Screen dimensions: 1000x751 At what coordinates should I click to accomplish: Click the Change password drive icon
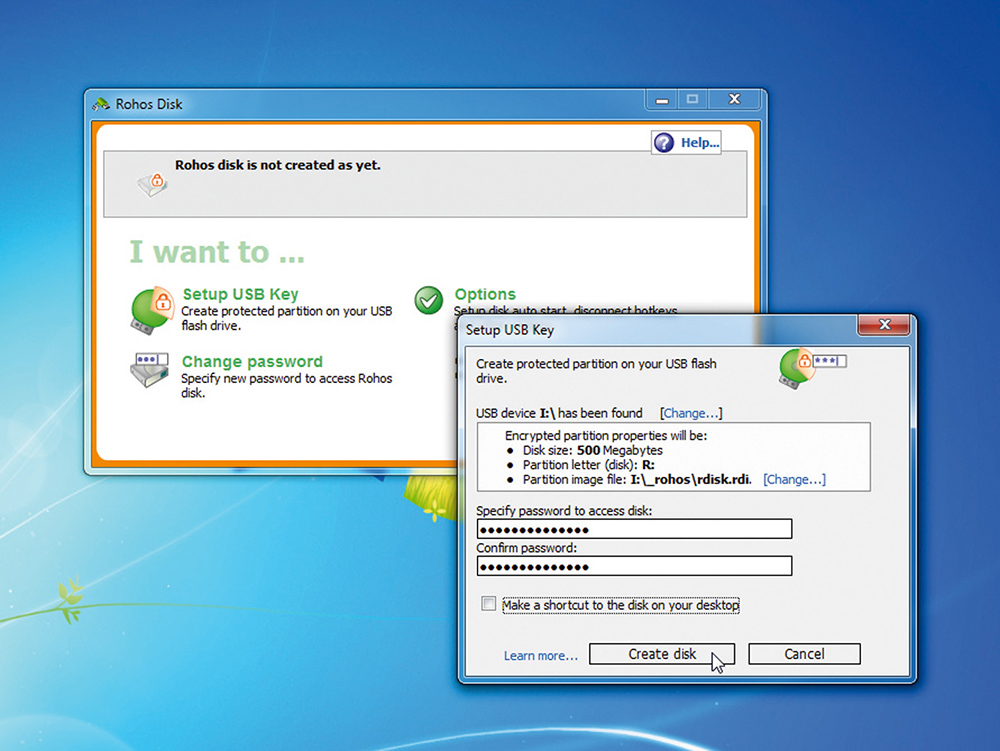[x=149, y=370]
